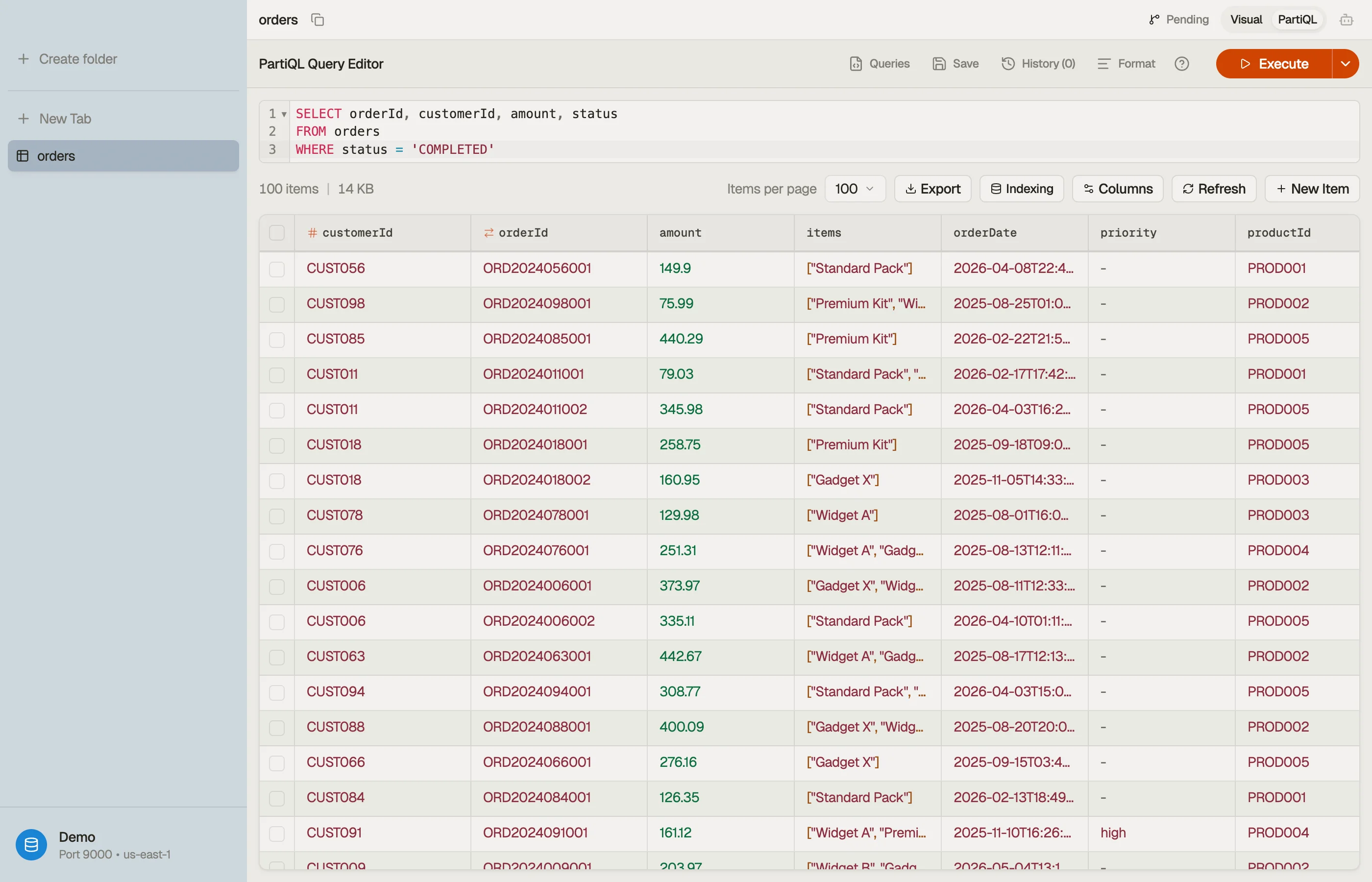Open the Items per page 100 dropdown

point(855,189)
